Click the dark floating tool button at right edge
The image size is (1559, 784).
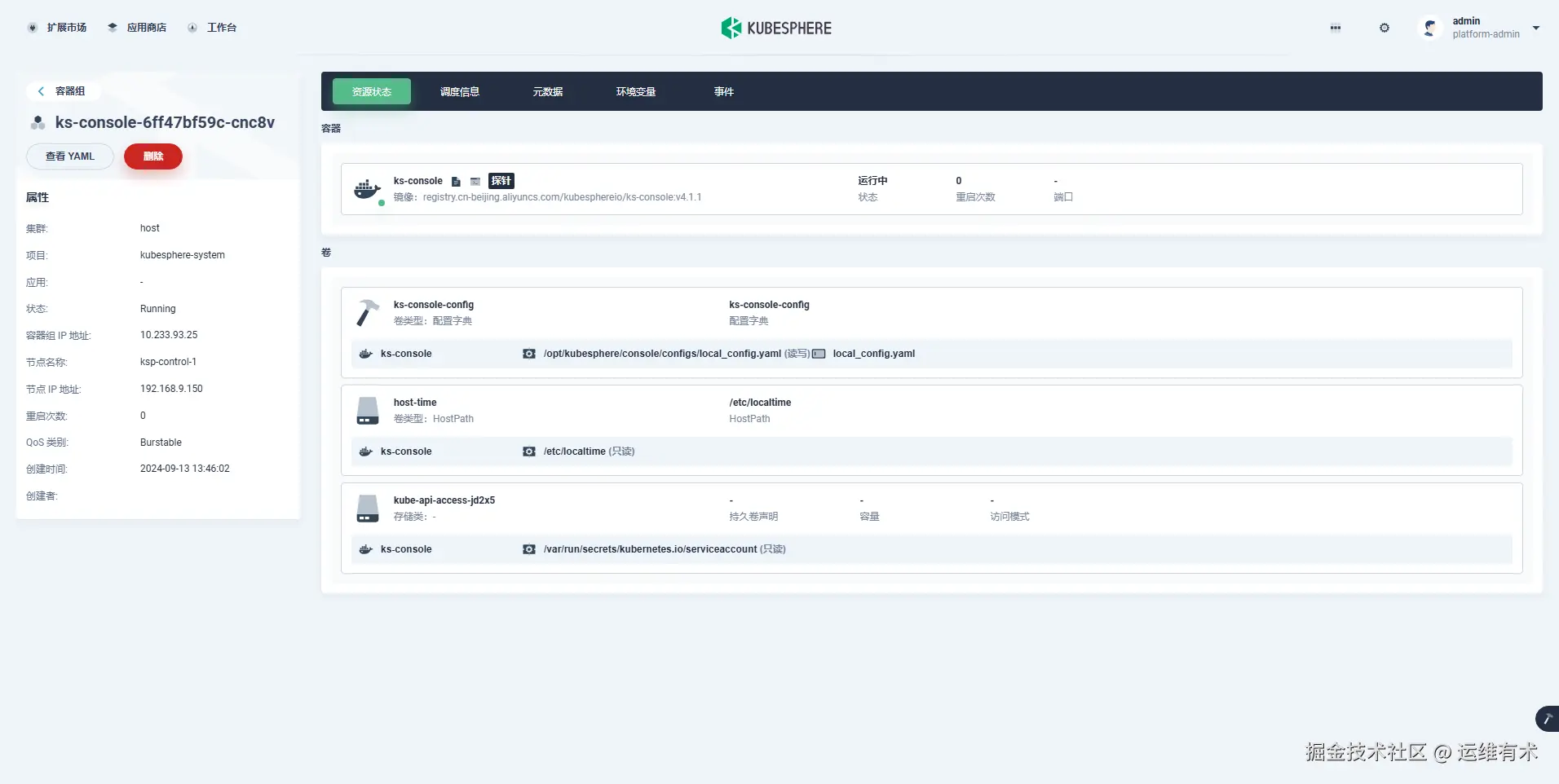click(x=1547, y=719)
